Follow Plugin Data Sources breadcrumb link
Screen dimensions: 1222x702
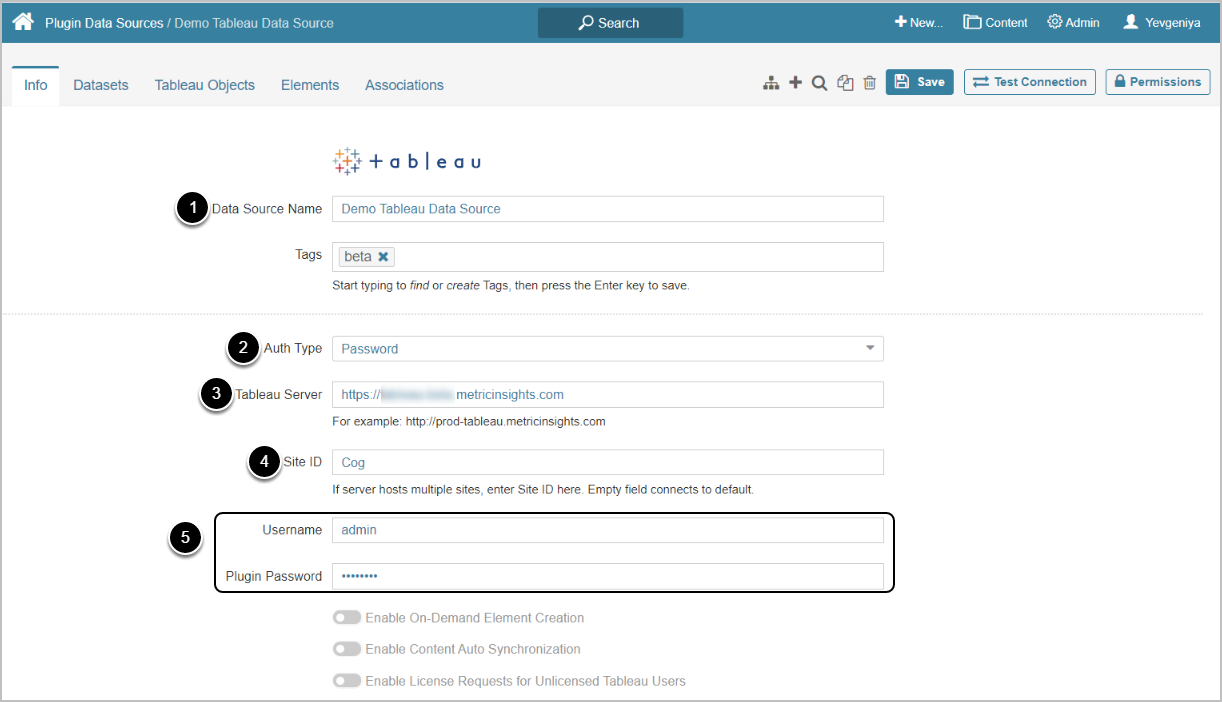[x=104, y=22]
